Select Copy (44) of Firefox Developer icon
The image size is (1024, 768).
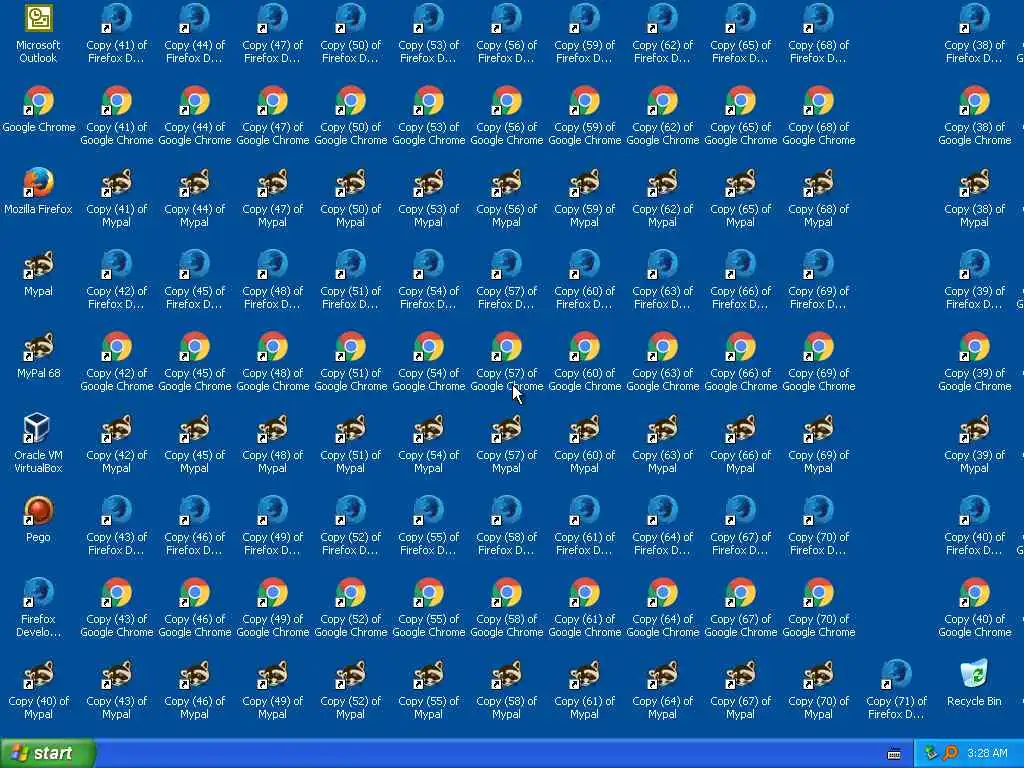point(194,18)
